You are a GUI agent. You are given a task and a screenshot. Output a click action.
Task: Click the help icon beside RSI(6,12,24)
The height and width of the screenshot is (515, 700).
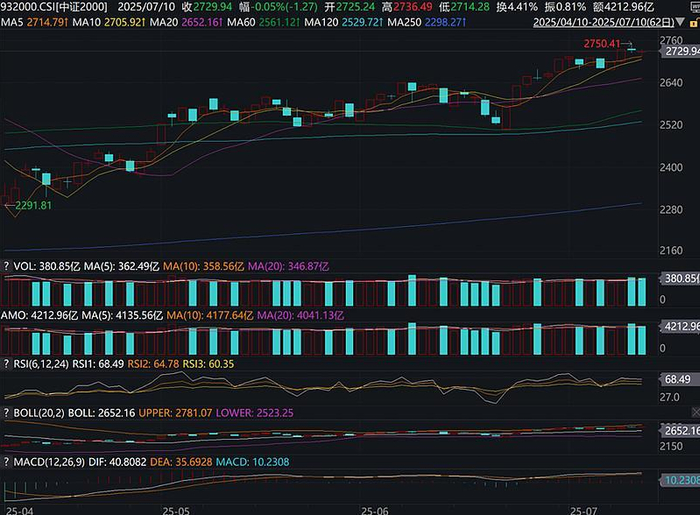6,364
